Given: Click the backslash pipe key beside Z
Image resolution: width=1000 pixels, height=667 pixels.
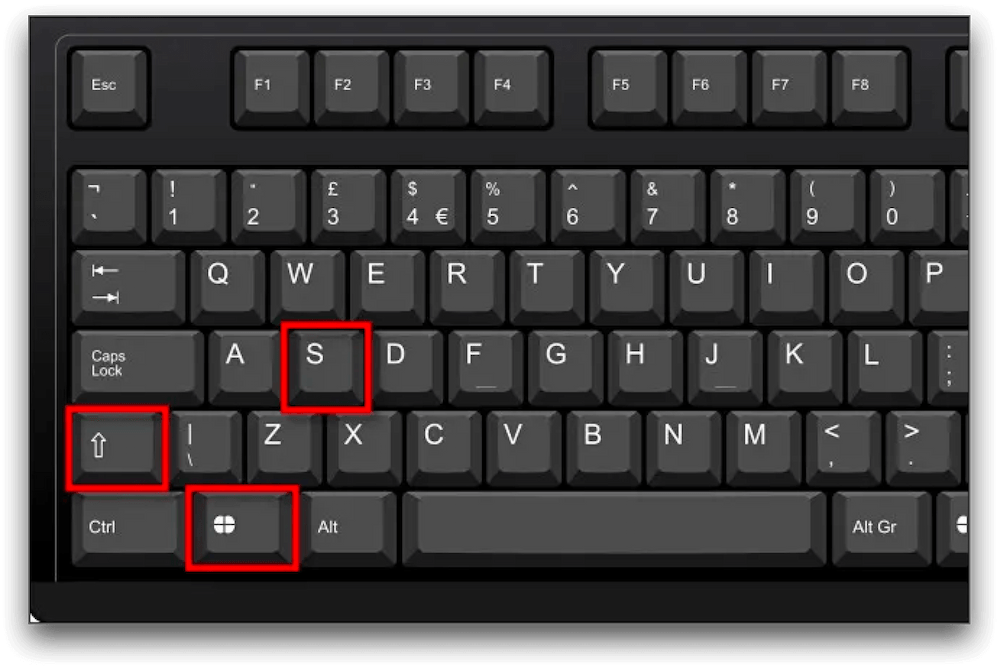Looking at the screenshot, I should pyautogui.click(x=205, y=448).
